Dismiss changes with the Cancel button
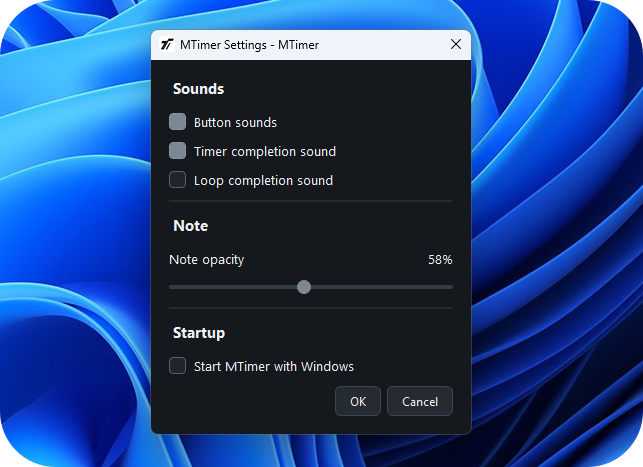 (x=420, y=401)
